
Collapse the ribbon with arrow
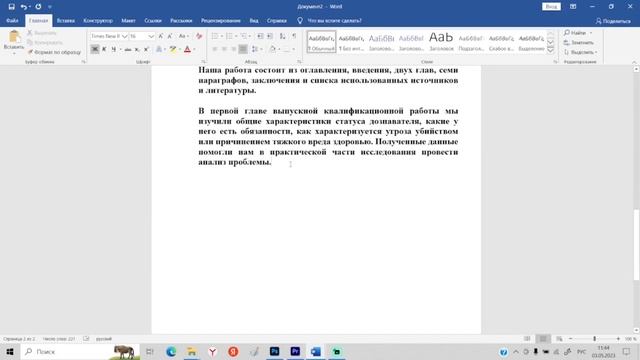(x=634, y=62)
